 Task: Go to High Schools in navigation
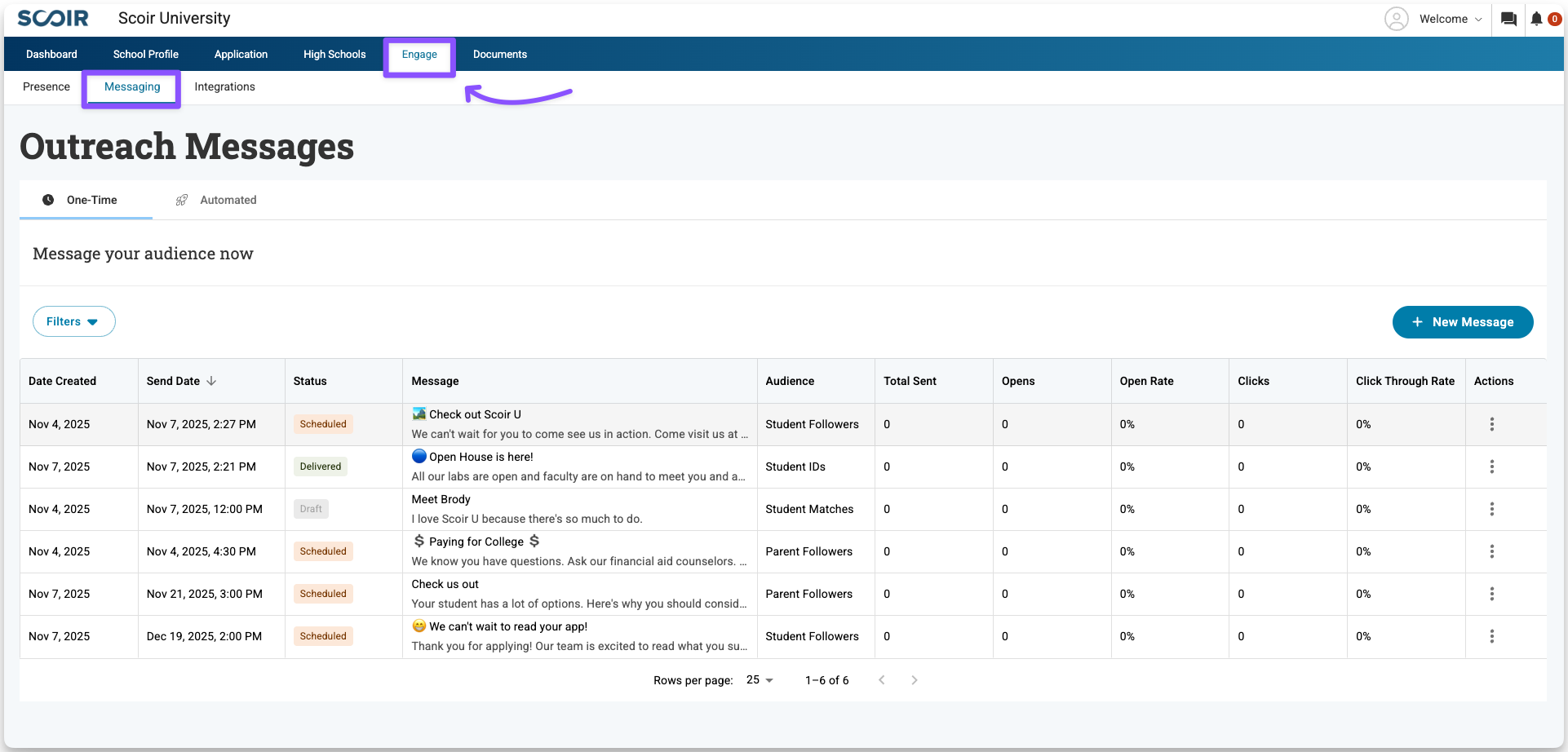[334, 54]
